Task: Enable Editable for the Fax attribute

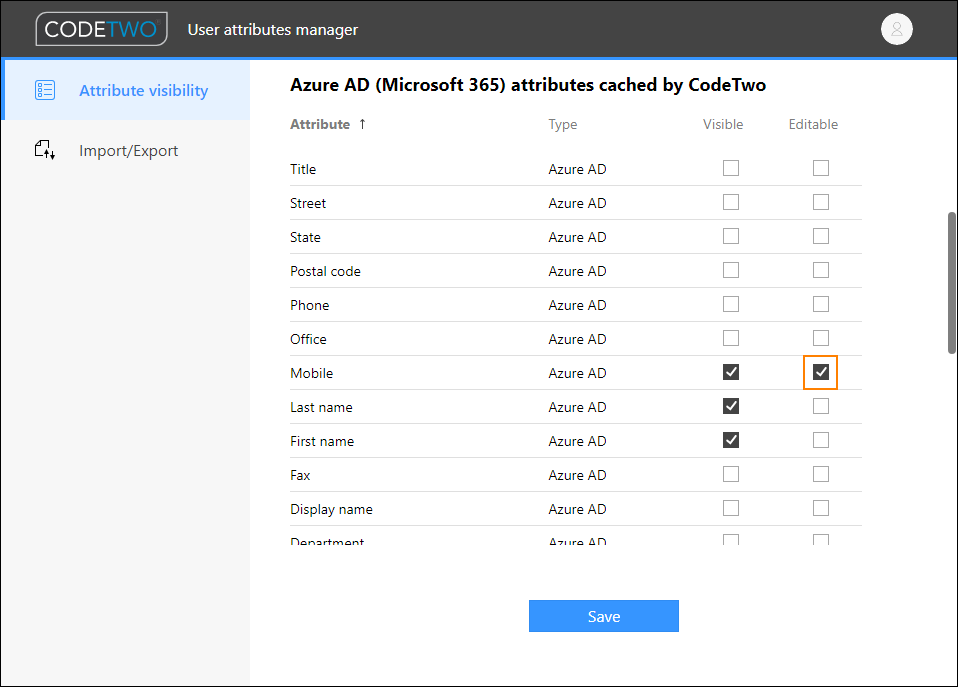Action: (821, 474)
